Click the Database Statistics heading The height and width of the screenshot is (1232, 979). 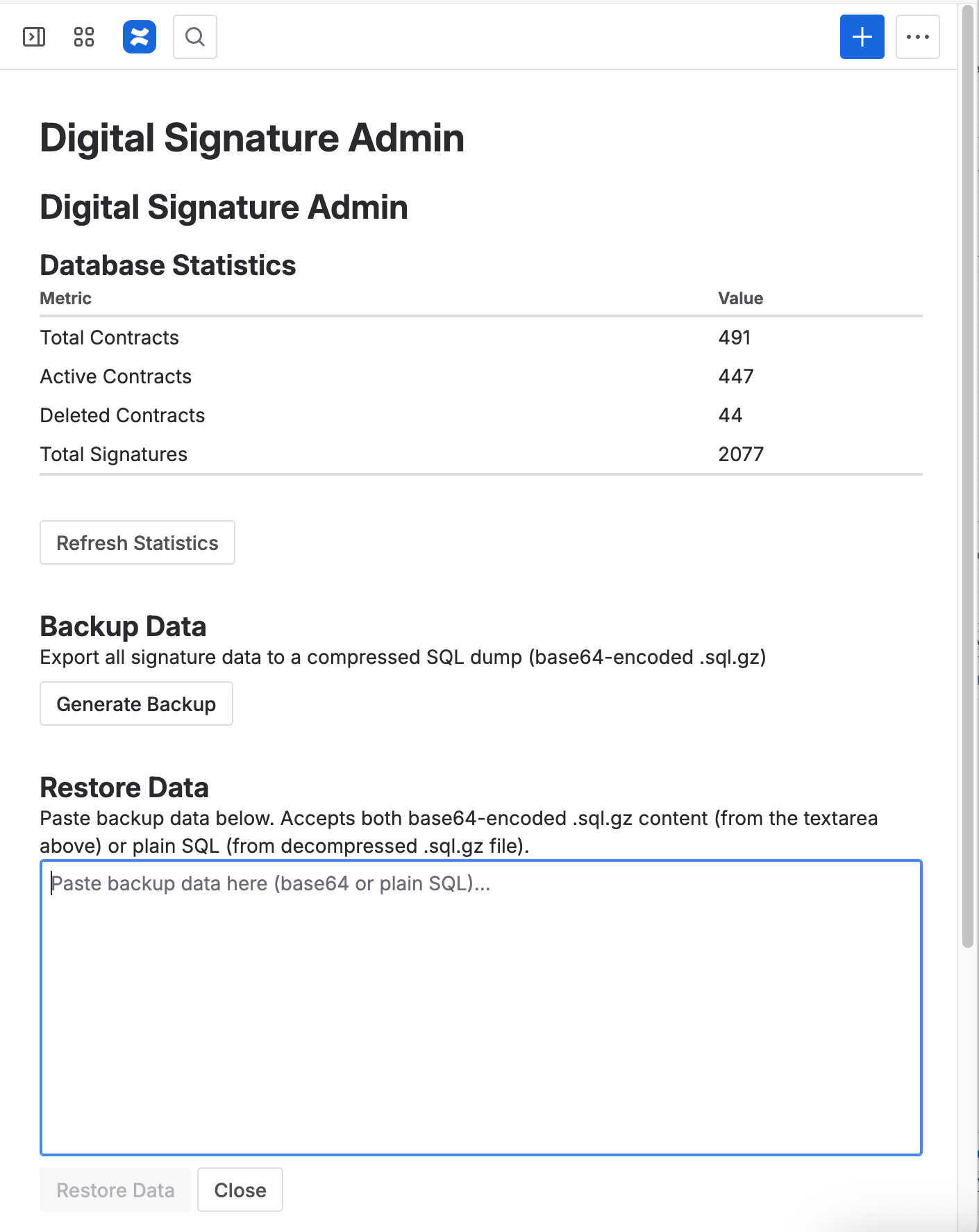[168, 265]
